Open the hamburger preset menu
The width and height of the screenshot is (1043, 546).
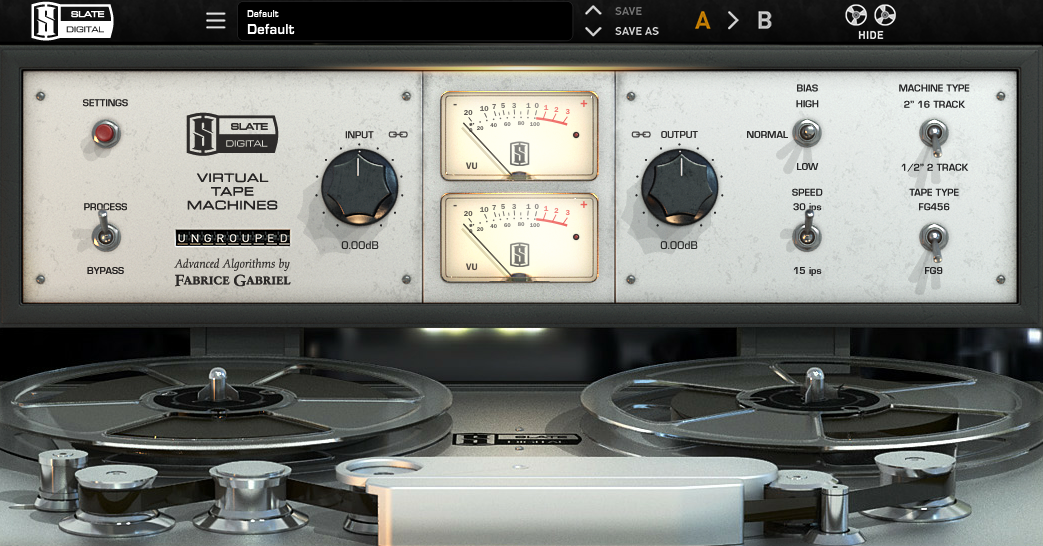point(216,21)
